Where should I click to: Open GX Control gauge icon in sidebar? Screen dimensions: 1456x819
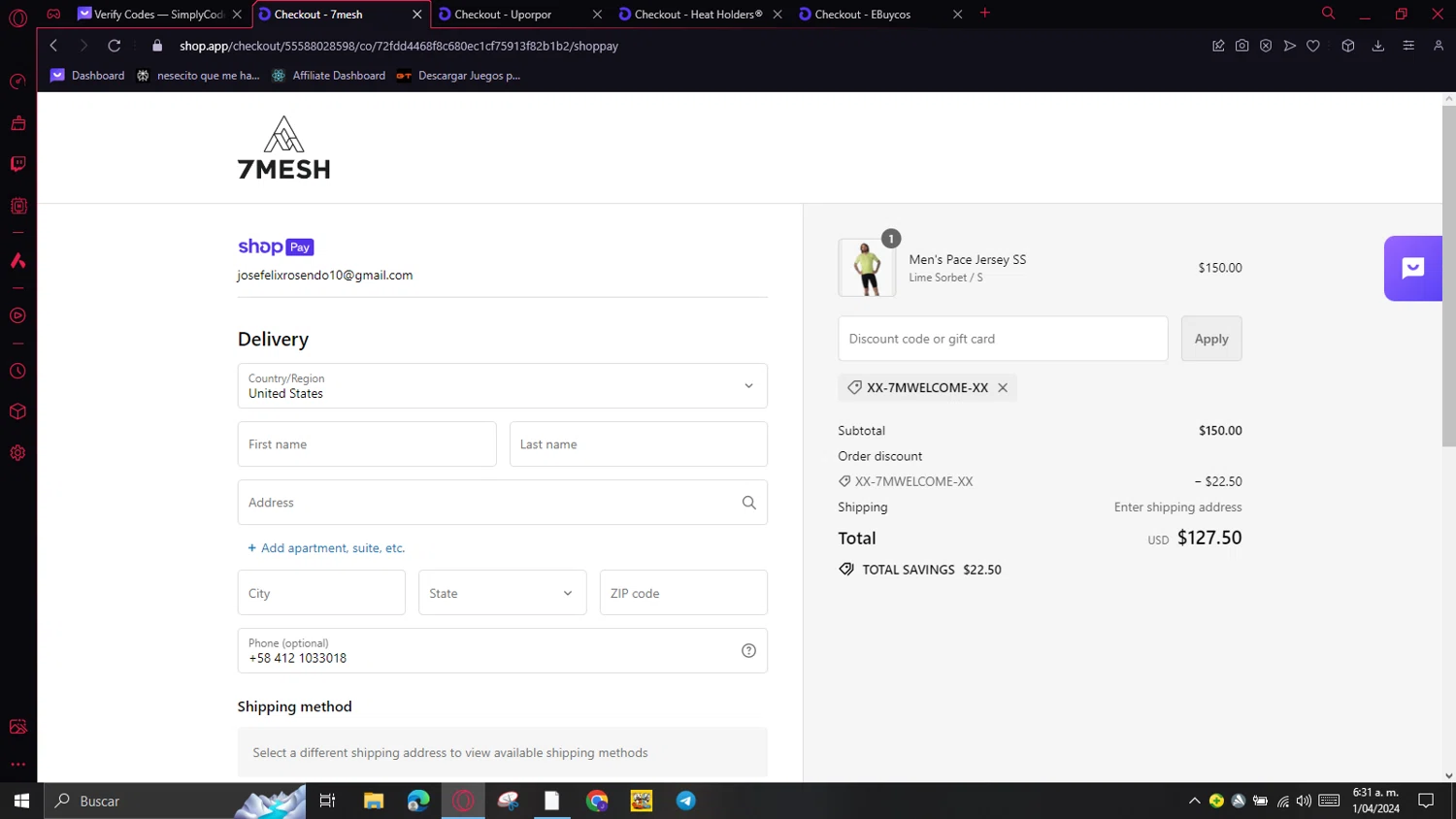17,82
